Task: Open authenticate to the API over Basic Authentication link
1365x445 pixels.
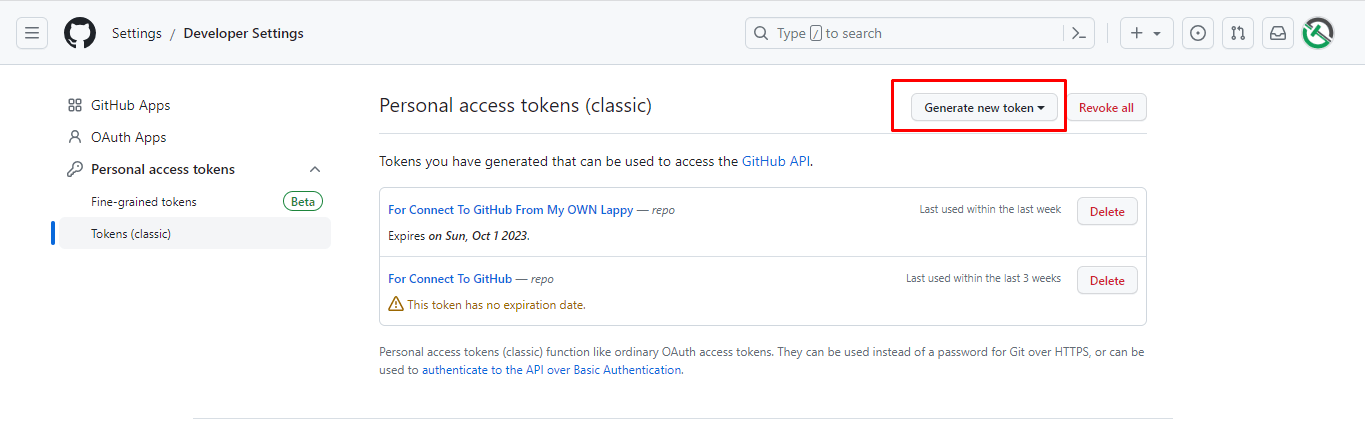Action: click(551, 369)
